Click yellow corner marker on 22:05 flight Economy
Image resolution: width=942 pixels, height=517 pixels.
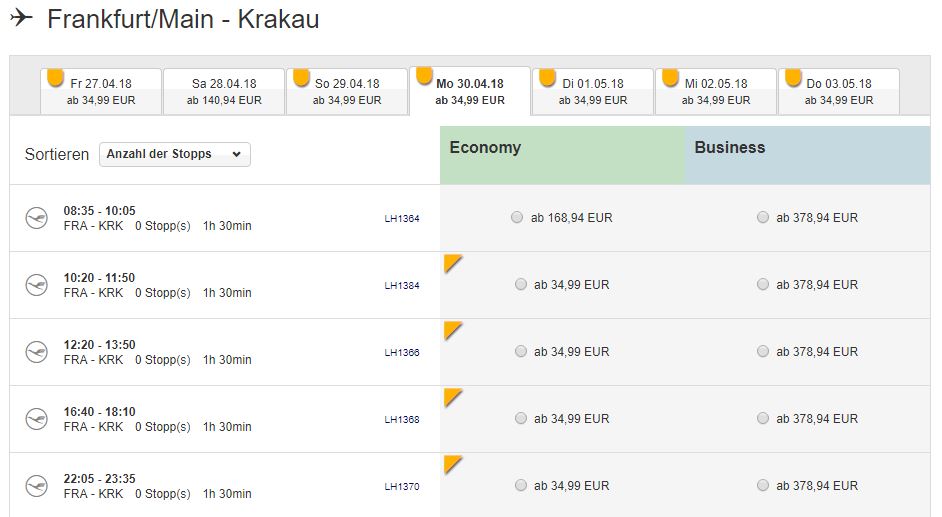(451, 463)
